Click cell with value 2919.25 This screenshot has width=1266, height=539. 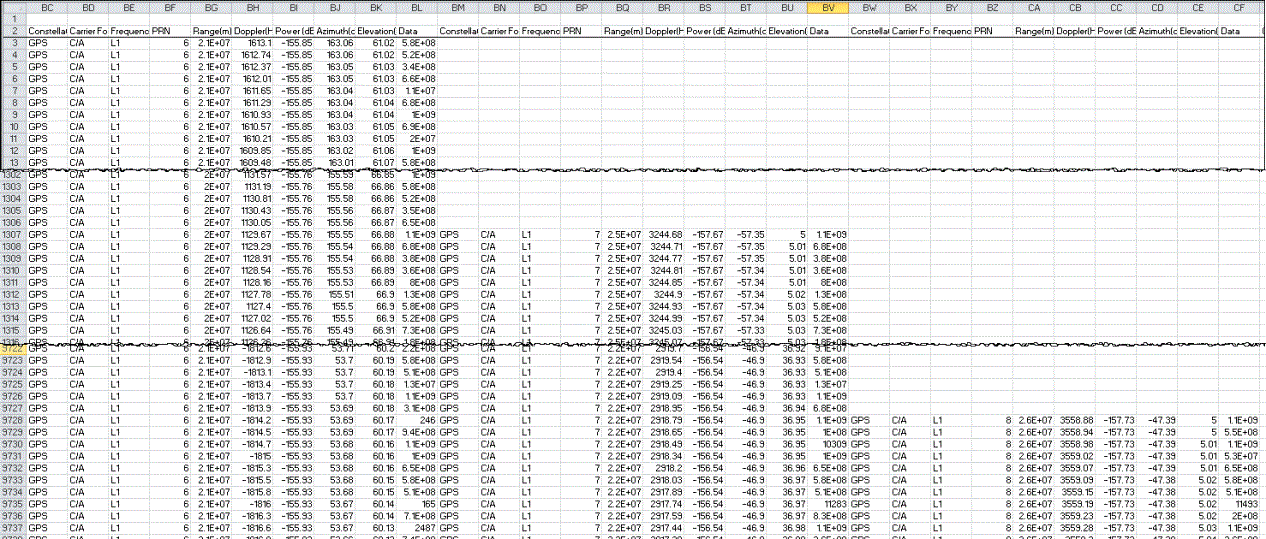point(664,384)
